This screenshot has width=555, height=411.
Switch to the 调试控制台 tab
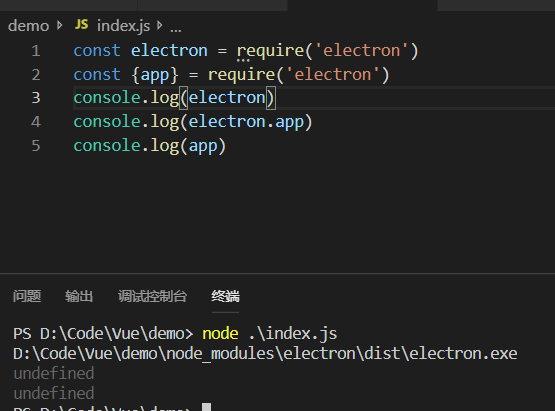pyautogui.click(x=152, y=296)
